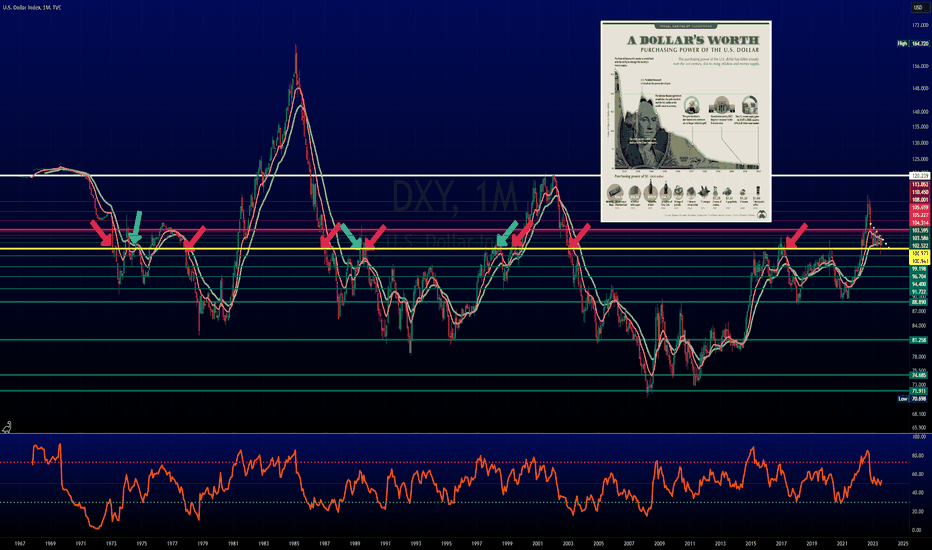Select the red arrow near 1978
The height and width of the screenshot is (550, 932).
pos(195,236)
